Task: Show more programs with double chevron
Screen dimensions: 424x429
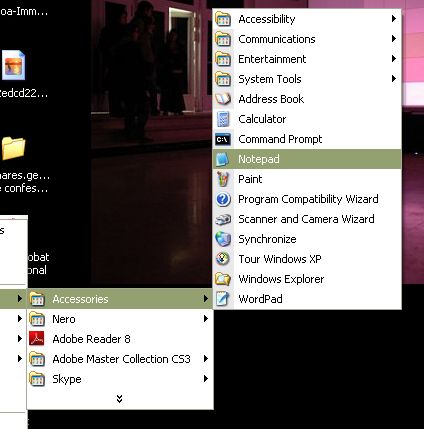Action: 119,399
